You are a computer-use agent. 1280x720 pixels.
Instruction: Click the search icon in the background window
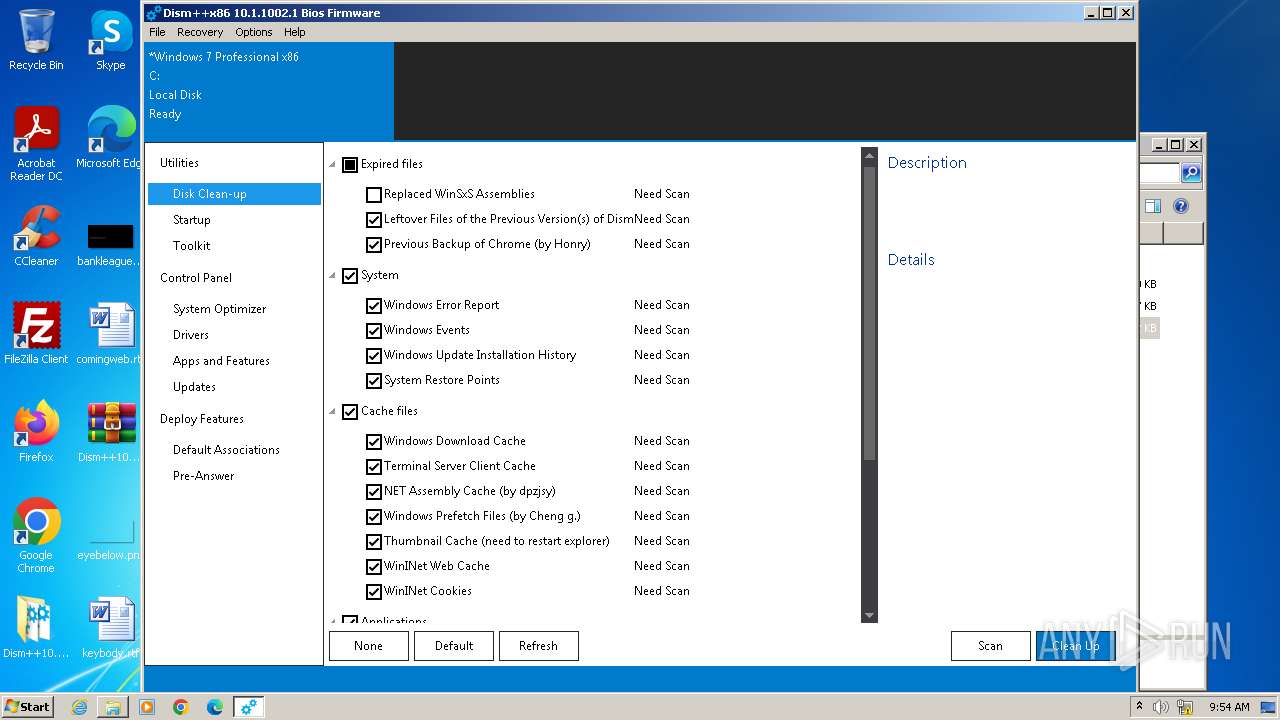pos(1191,173)
